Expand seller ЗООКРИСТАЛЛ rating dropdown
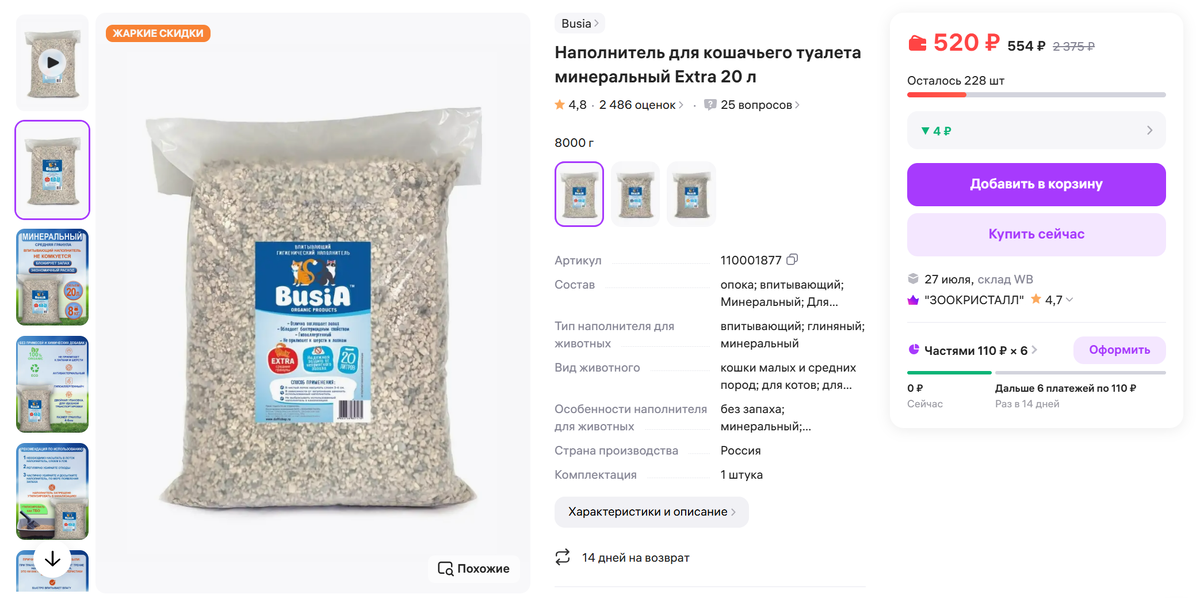 tap(1070, 300)
